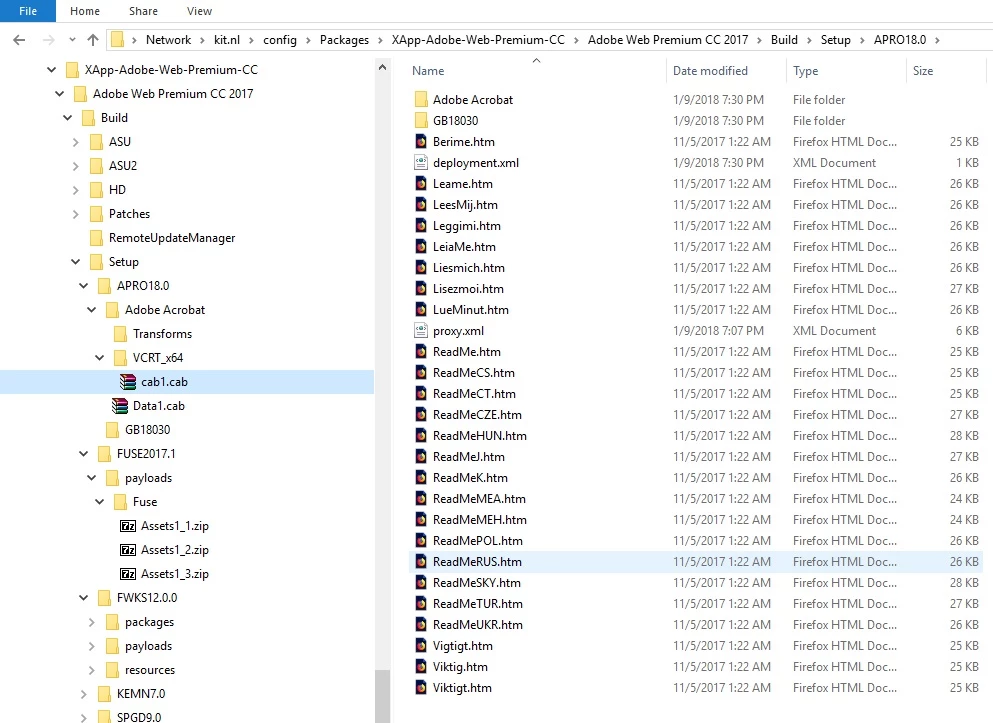Viewport: 993px width, 723px height.
Task: Click the Viktigt.htm file icon
Action: [421, 687]
